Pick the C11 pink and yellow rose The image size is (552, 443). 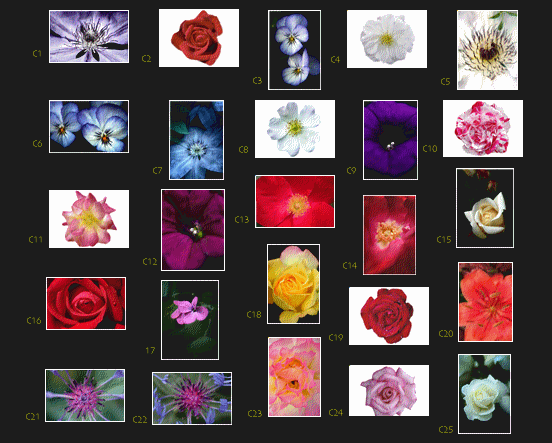tap(89, 219)
